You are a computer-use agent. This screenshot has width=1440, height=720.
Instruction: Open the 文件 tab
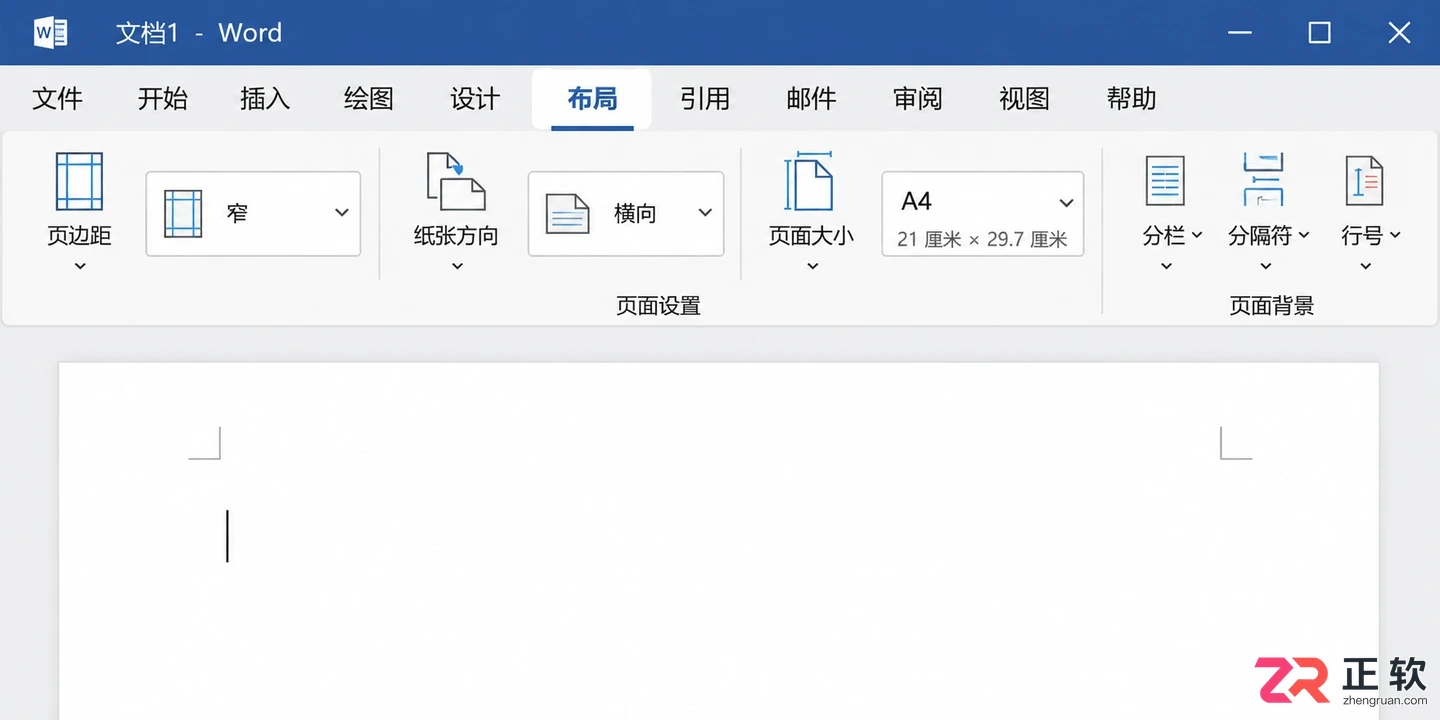[58, 98]
